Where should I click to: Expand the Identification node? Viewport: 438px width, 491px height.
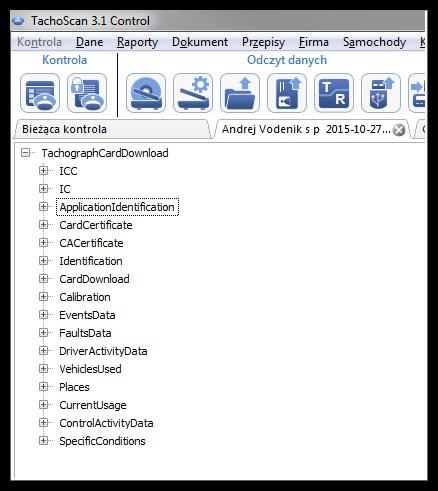click(43, 261)
